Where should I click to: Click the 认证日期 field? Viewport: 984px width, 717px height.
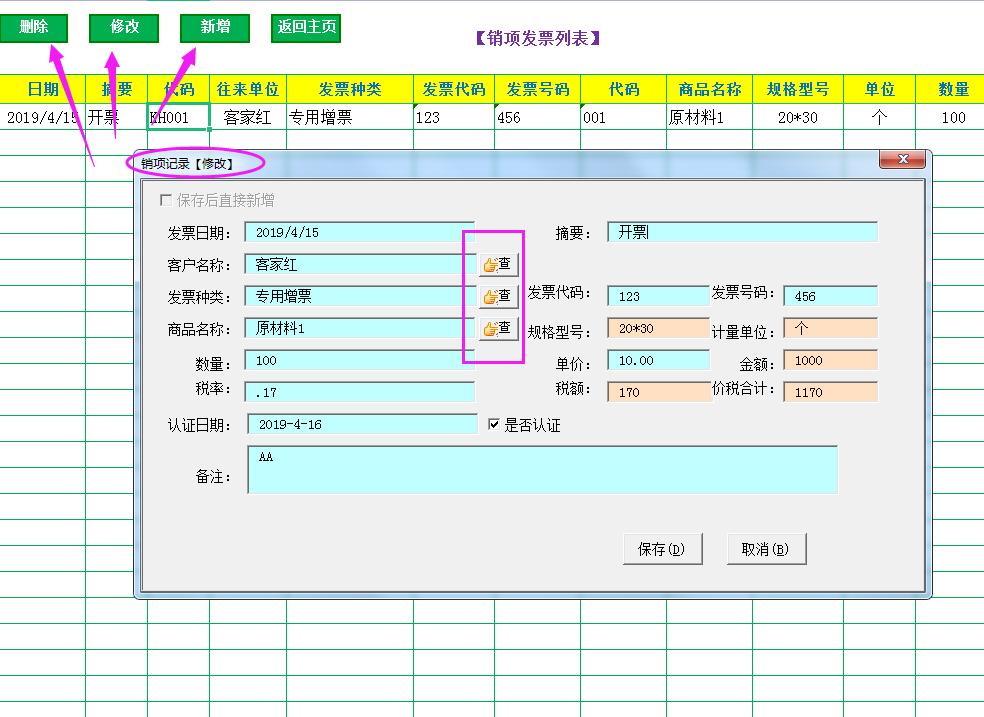360,424
